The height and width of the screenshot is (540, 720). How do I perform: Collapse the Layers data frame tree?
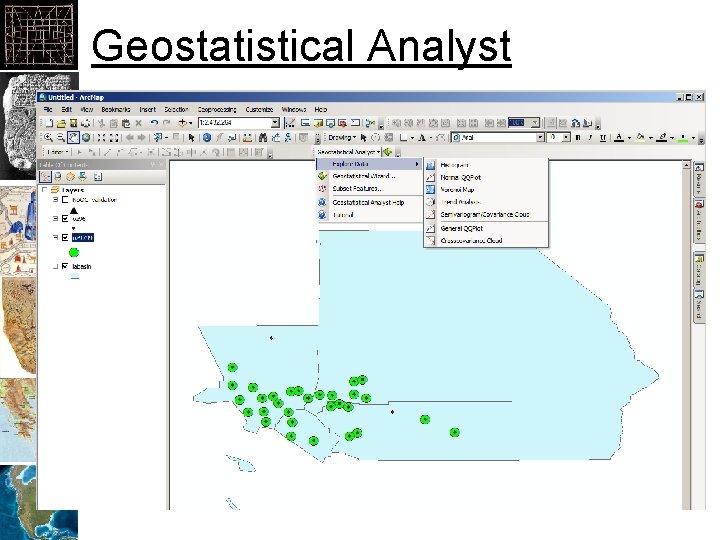[x=44, y=190]
